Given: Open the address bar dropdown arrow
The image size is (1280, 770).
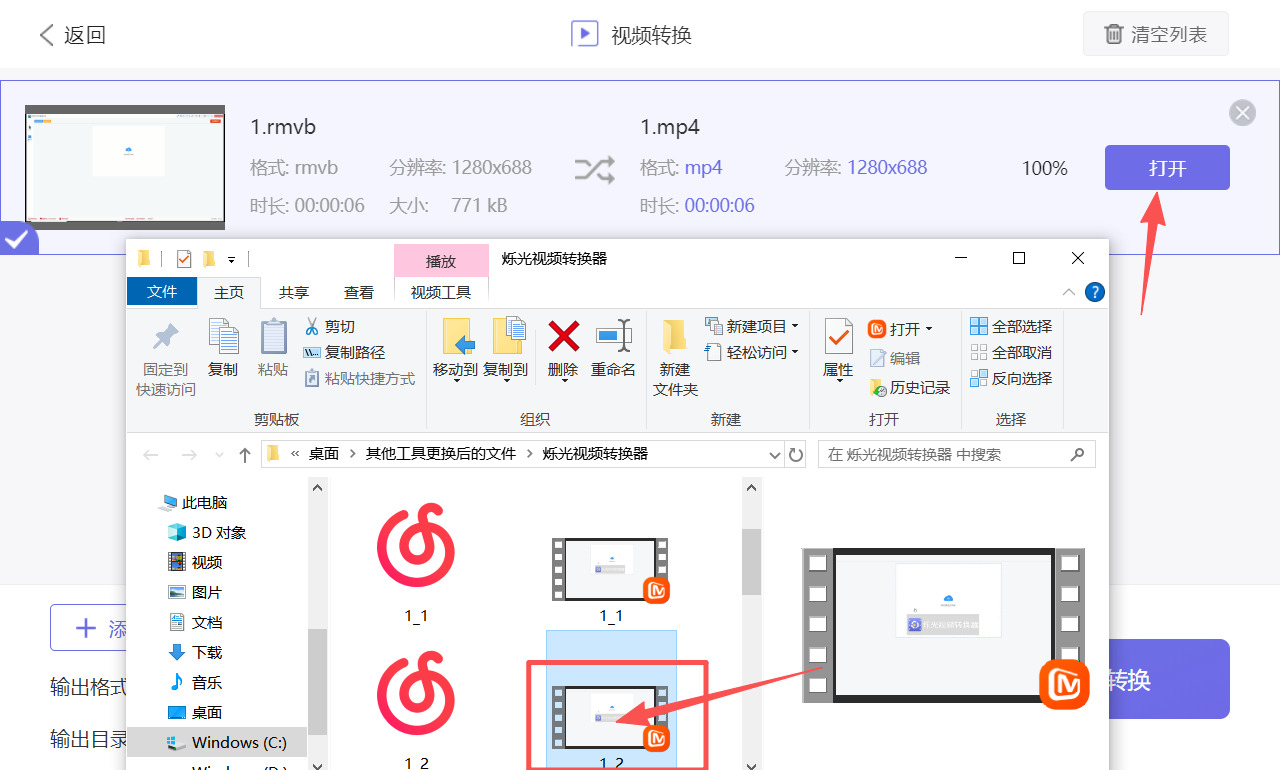Looking at the screenshot, I should [x=775, y=454].
